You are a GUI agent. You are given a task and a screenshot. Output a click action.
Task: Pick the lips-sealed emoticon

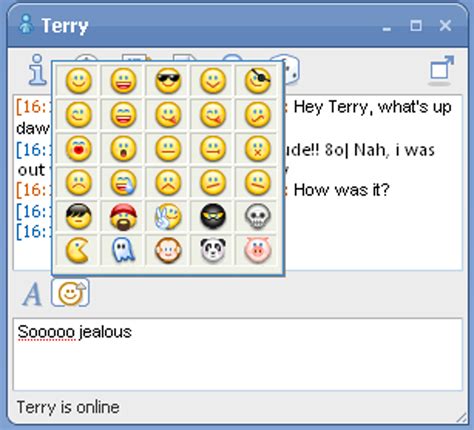pyautogui.click(x=213, y=149)
